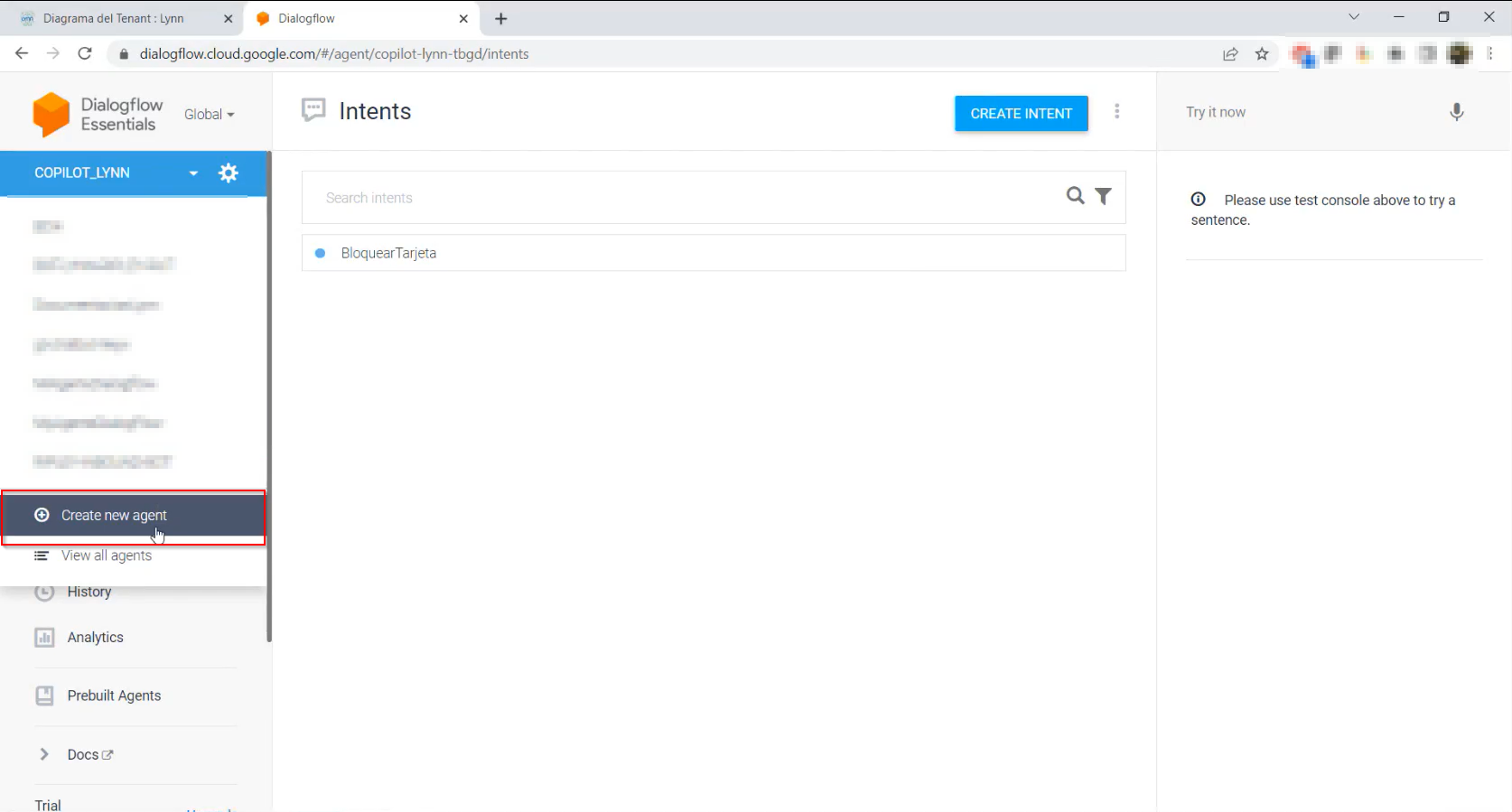The image size is (1512, 812).
Task: Click the microphone icon in test console
Action: [1456, 112]
